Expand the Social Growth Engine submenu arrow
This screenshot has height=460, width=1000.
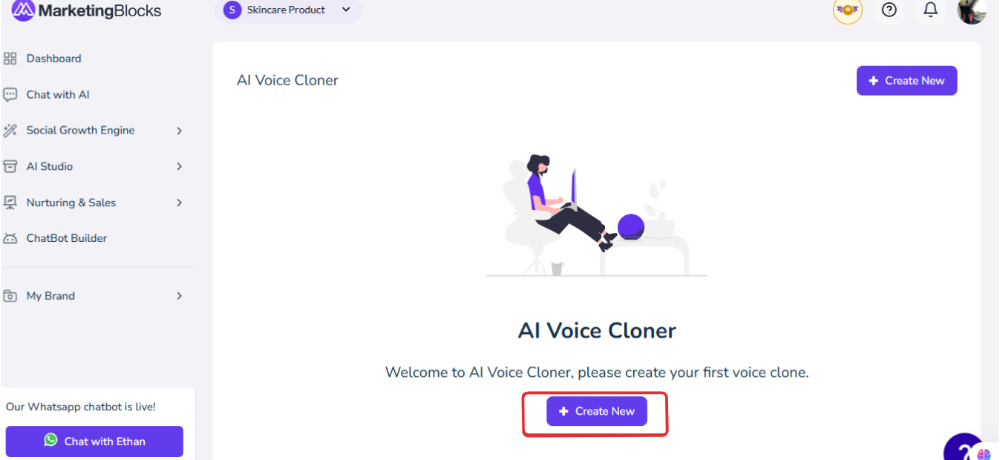pyautogui.click(x=179, y=131)
